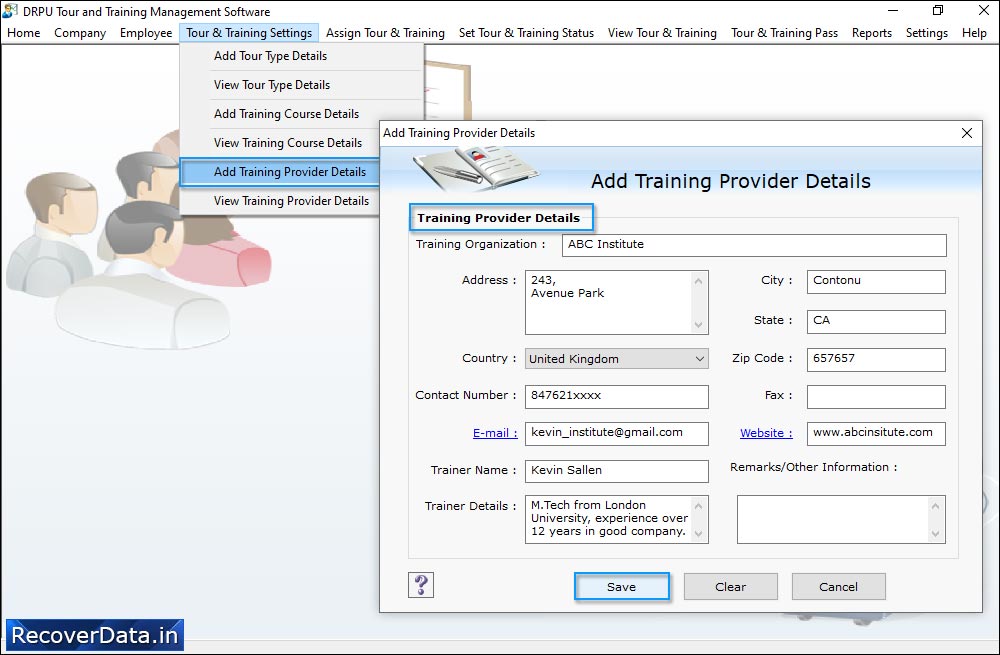The image size is (1000, 655).
Task: Open the Settings menu
Action: (927, 33)
